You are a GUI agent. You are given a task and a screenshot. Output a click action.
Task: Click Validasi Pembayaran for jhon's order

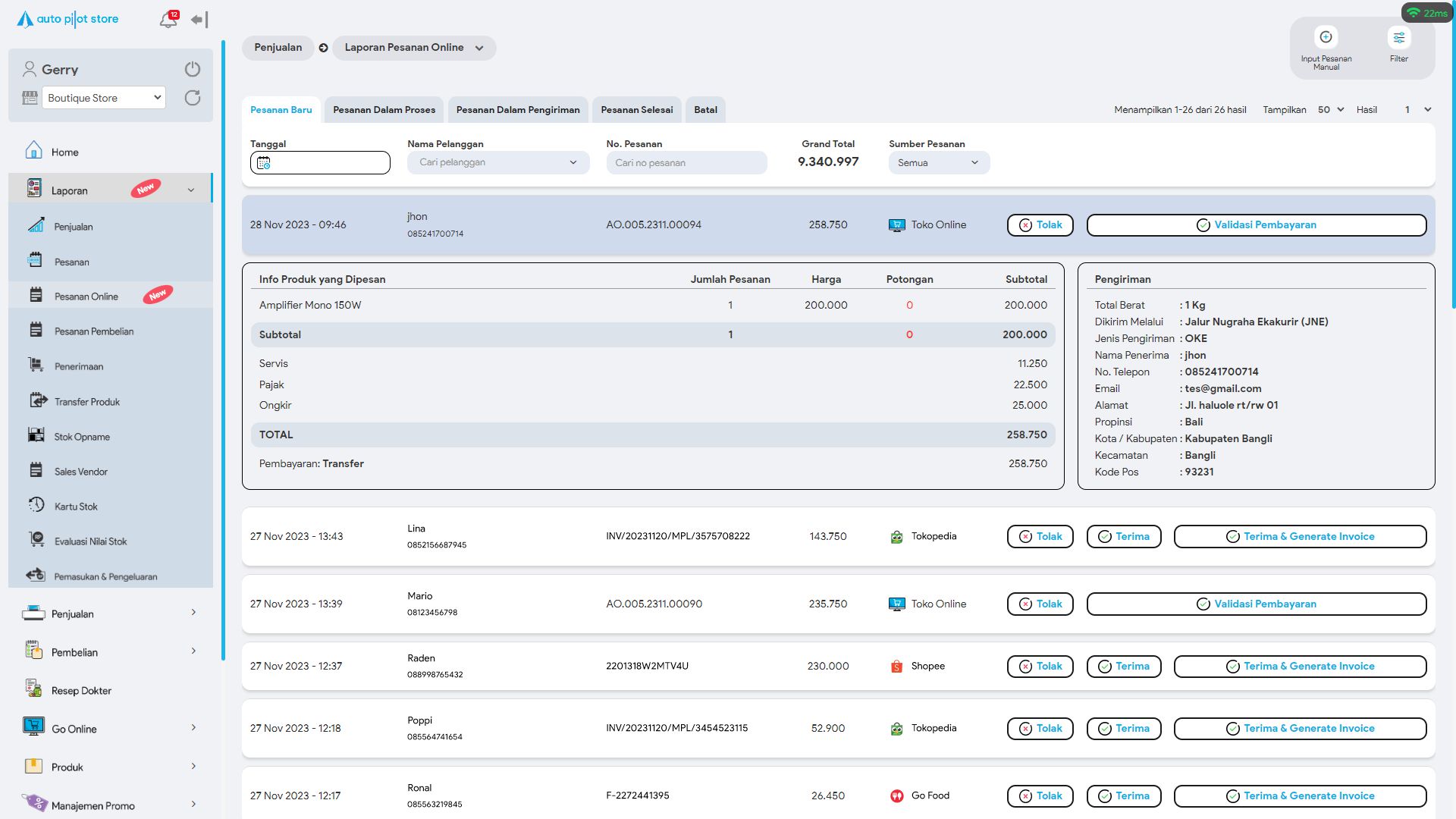click(x=1256, y=225)
